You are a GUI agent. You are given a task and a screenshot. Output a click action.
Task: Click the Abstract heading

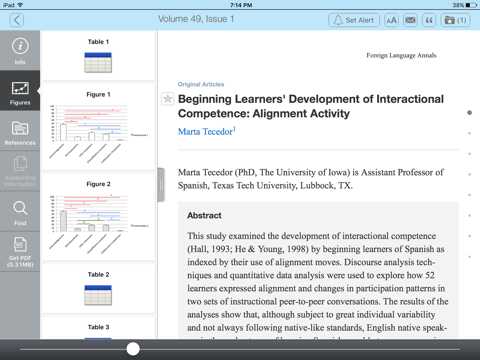click(x=204, y=215)
